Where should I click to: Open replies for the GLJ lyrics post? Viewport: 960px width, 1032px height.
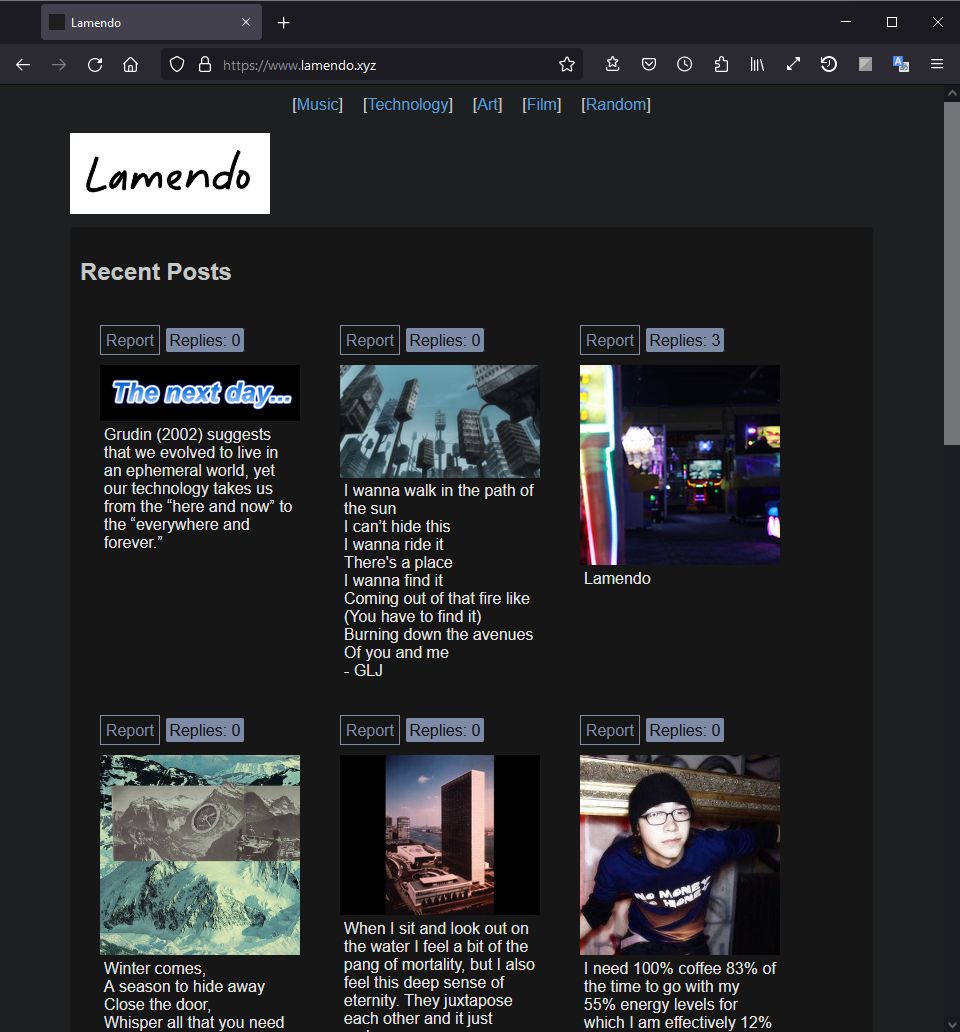445,340
